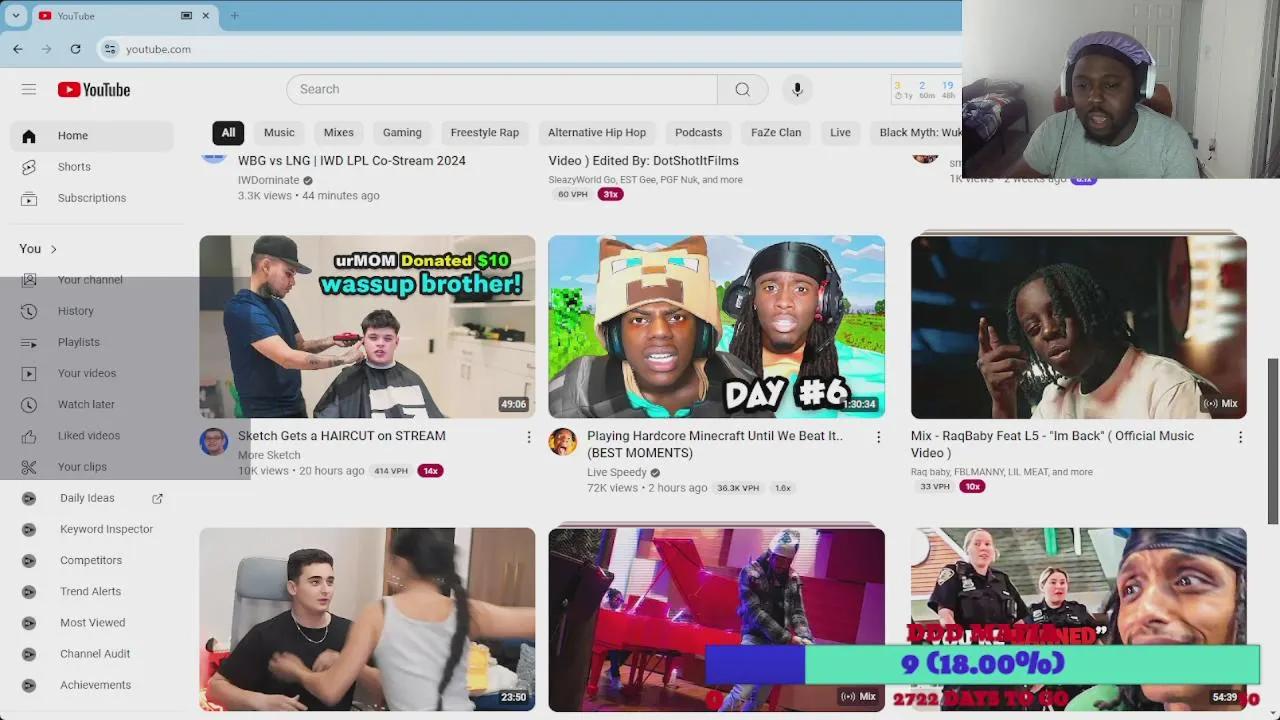This screenshot has width=1280, height=720.
Task: Open Your channel in the sidebar
Action: [x=92, y=280]
